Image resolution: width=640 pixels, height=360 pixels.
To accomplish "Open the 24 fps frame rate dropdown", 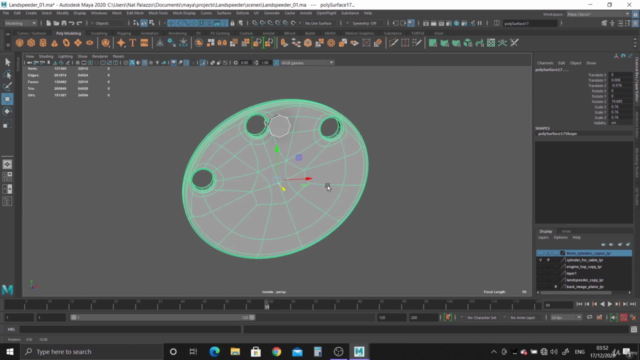I will click(566, 318).
